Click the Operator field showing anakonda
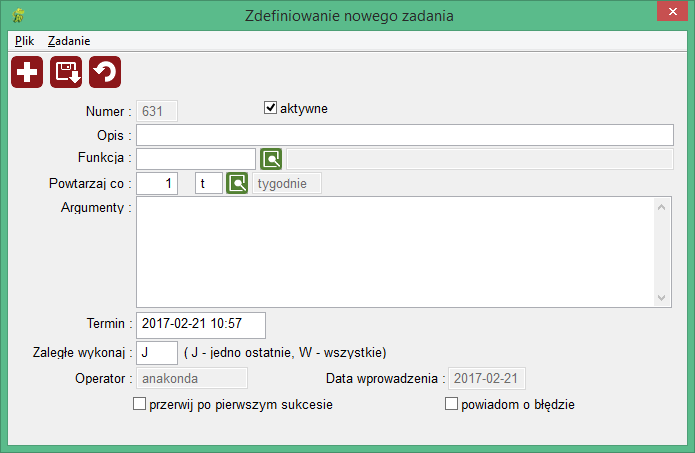 coord(192,379)
